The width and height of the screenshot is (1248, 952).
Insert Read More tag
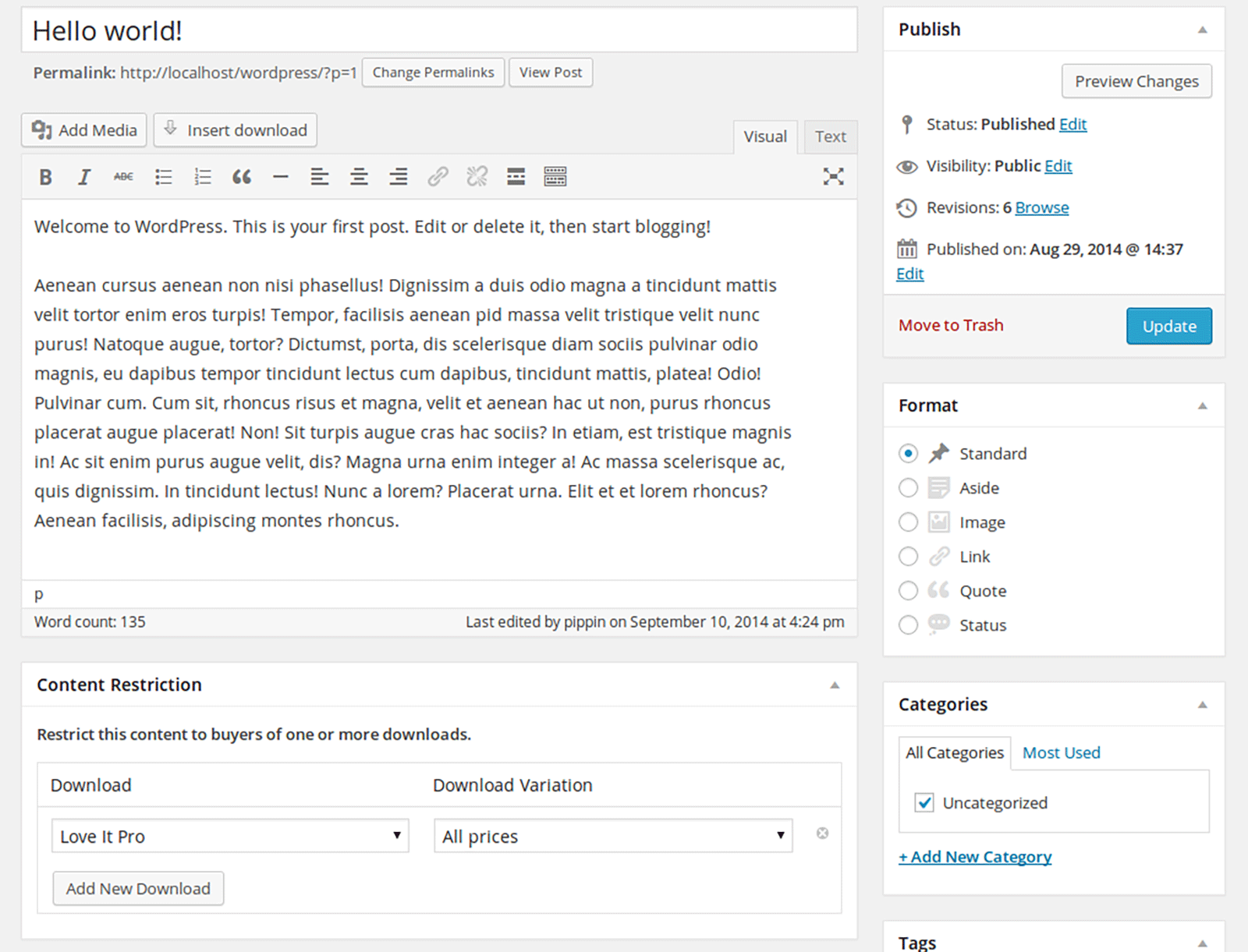pos(516,177)
